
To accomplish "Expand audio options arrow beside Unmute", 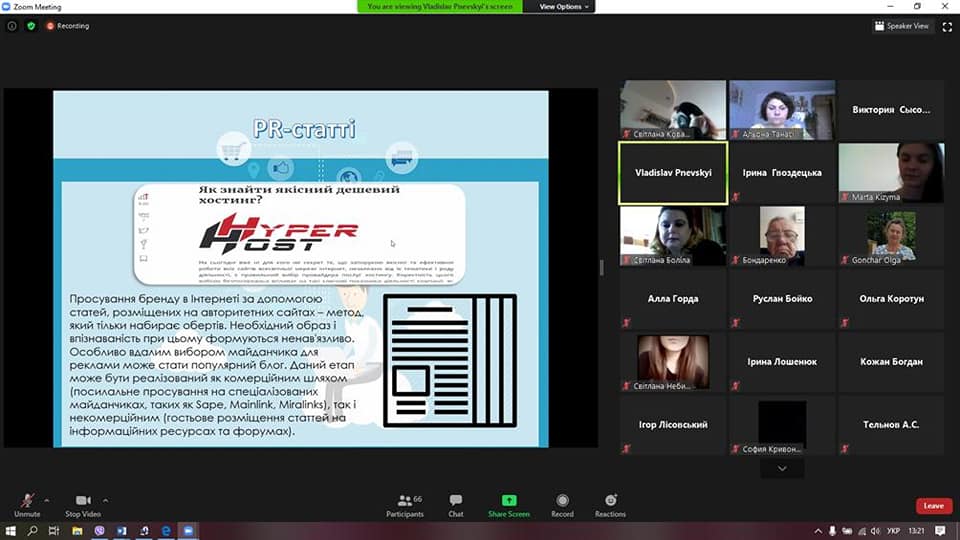I will tap(47, 500).
